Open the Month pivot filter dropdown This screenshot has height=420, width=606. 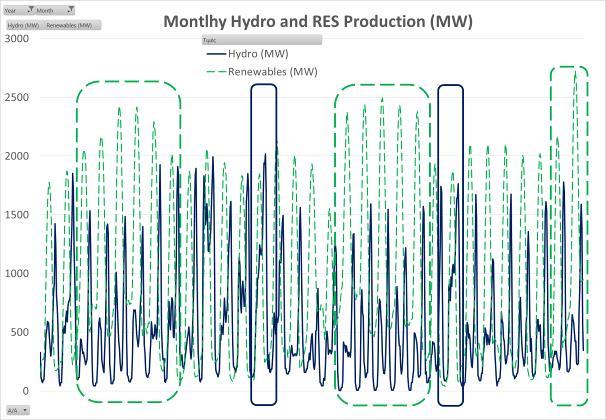[55, 10]
